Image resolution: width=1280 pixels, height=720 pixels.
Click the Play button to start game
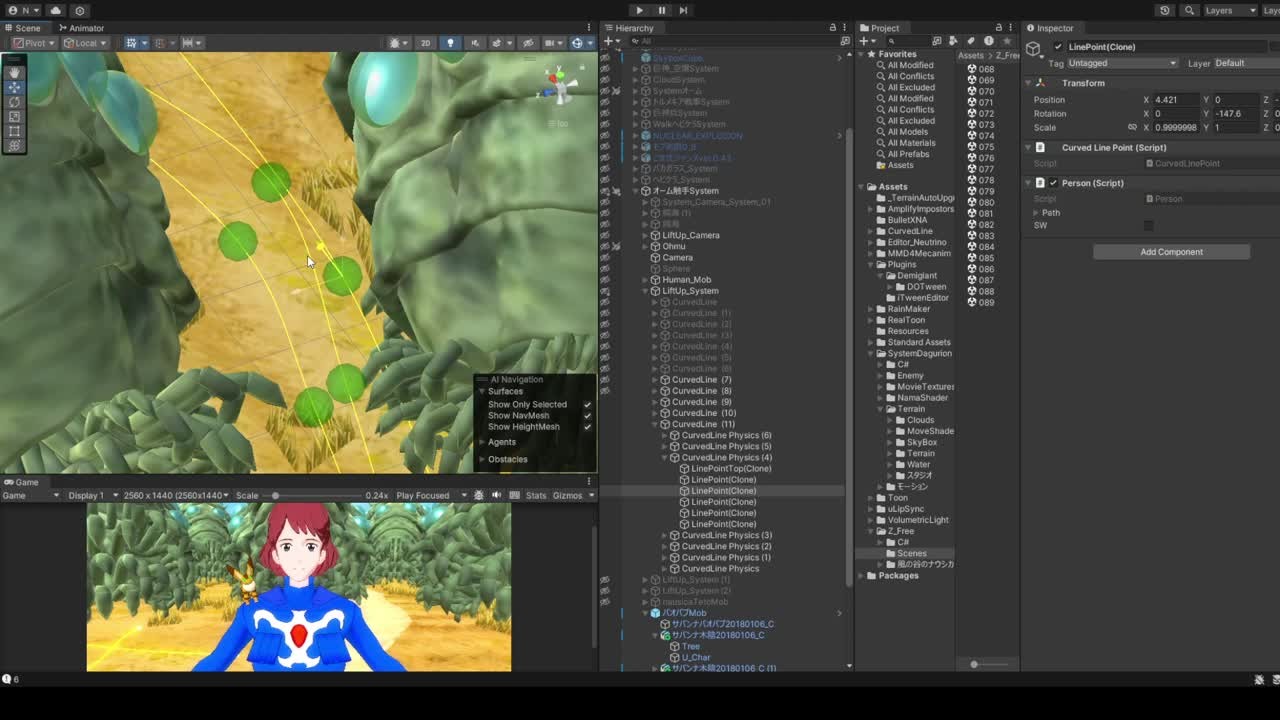tap(640, 10)
